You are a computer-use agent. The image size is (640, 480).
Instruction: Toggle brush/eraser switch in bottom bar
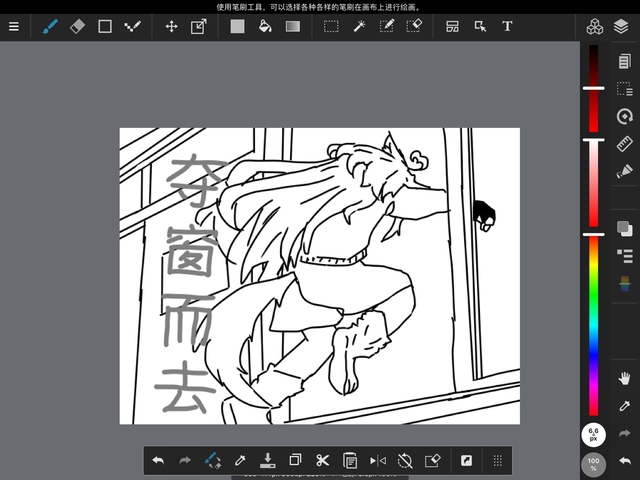pos(212,460)
